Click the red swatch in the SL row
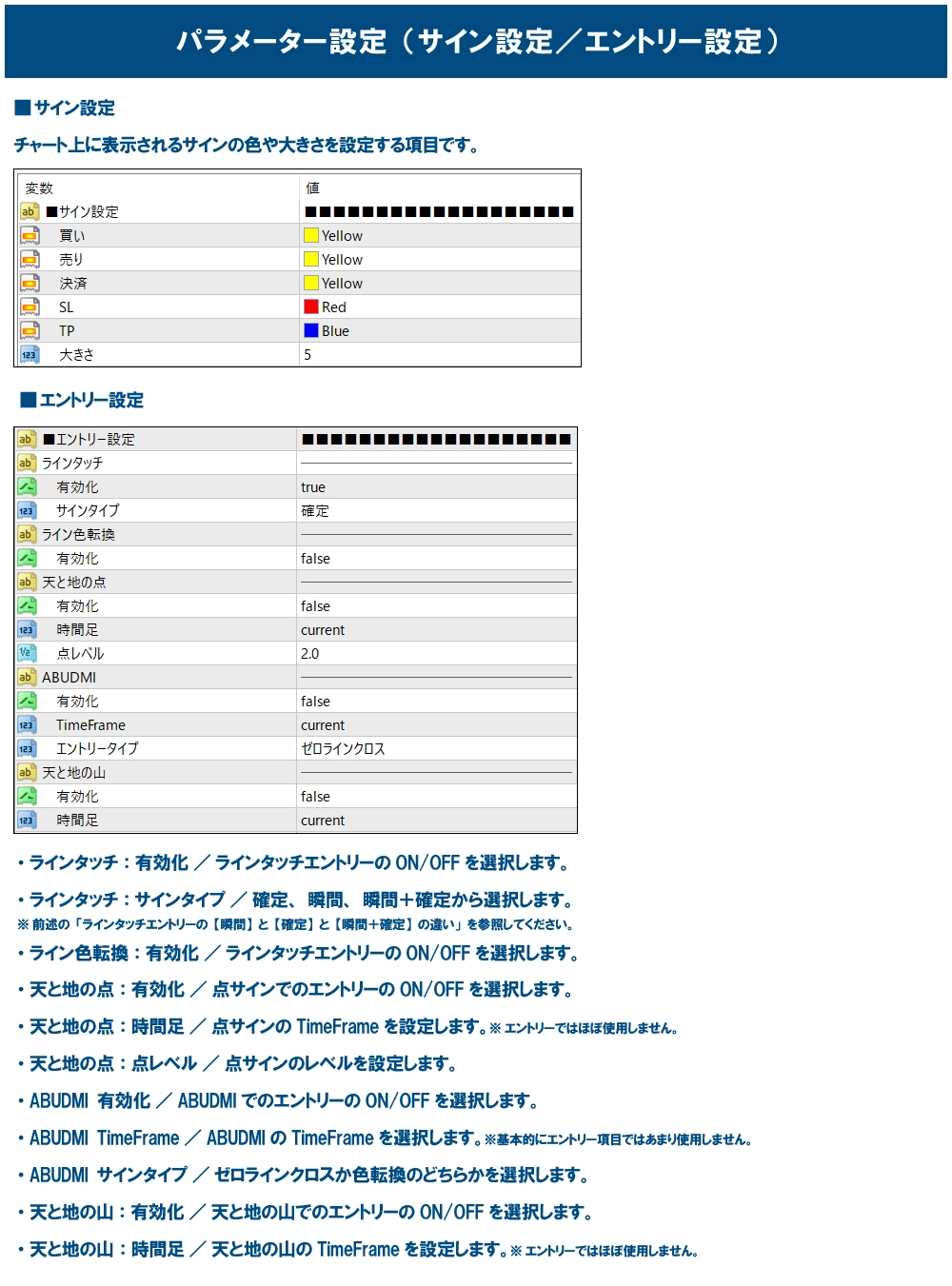 point(311,307)
